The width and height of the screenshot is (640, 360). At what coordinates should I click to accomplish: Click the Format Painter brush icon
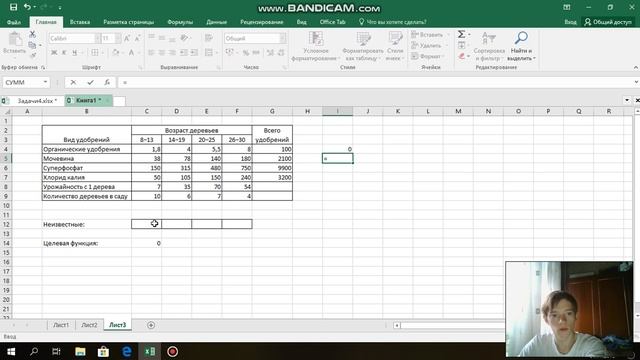click(x=32, y=55)
